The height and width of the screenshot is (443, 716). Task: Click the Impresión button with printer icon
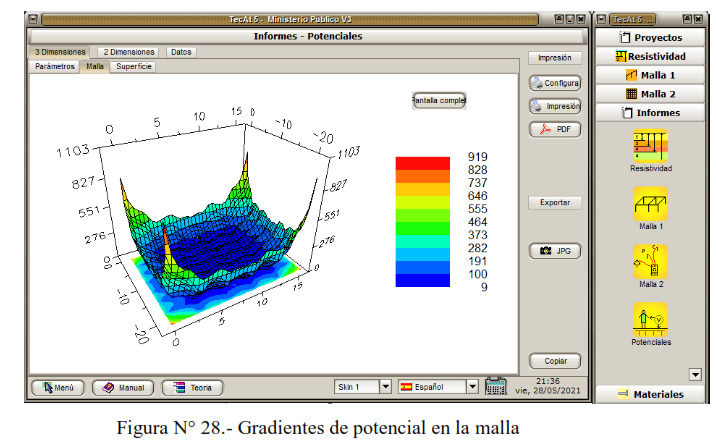point(555,106)
